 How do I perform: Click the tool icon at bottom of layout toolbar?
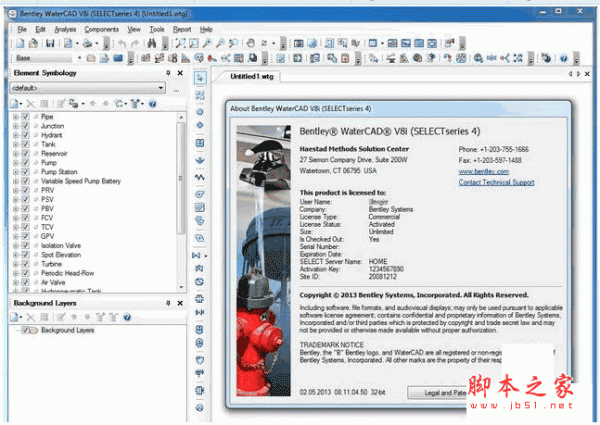coord(200,408)
